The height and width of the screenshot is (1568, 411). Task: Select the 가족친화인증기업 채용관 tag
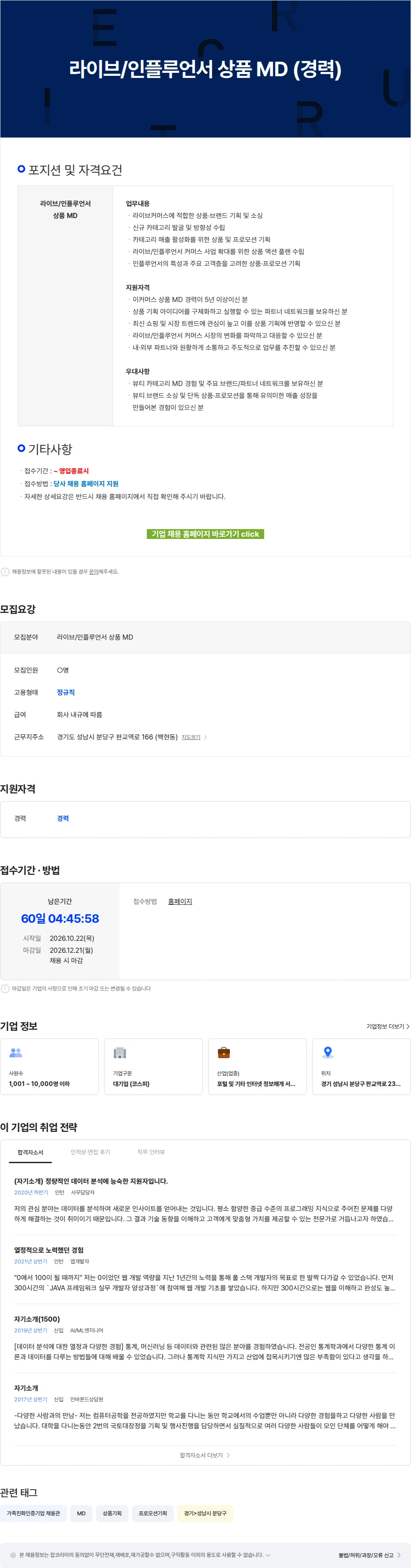coord(33,1513)
